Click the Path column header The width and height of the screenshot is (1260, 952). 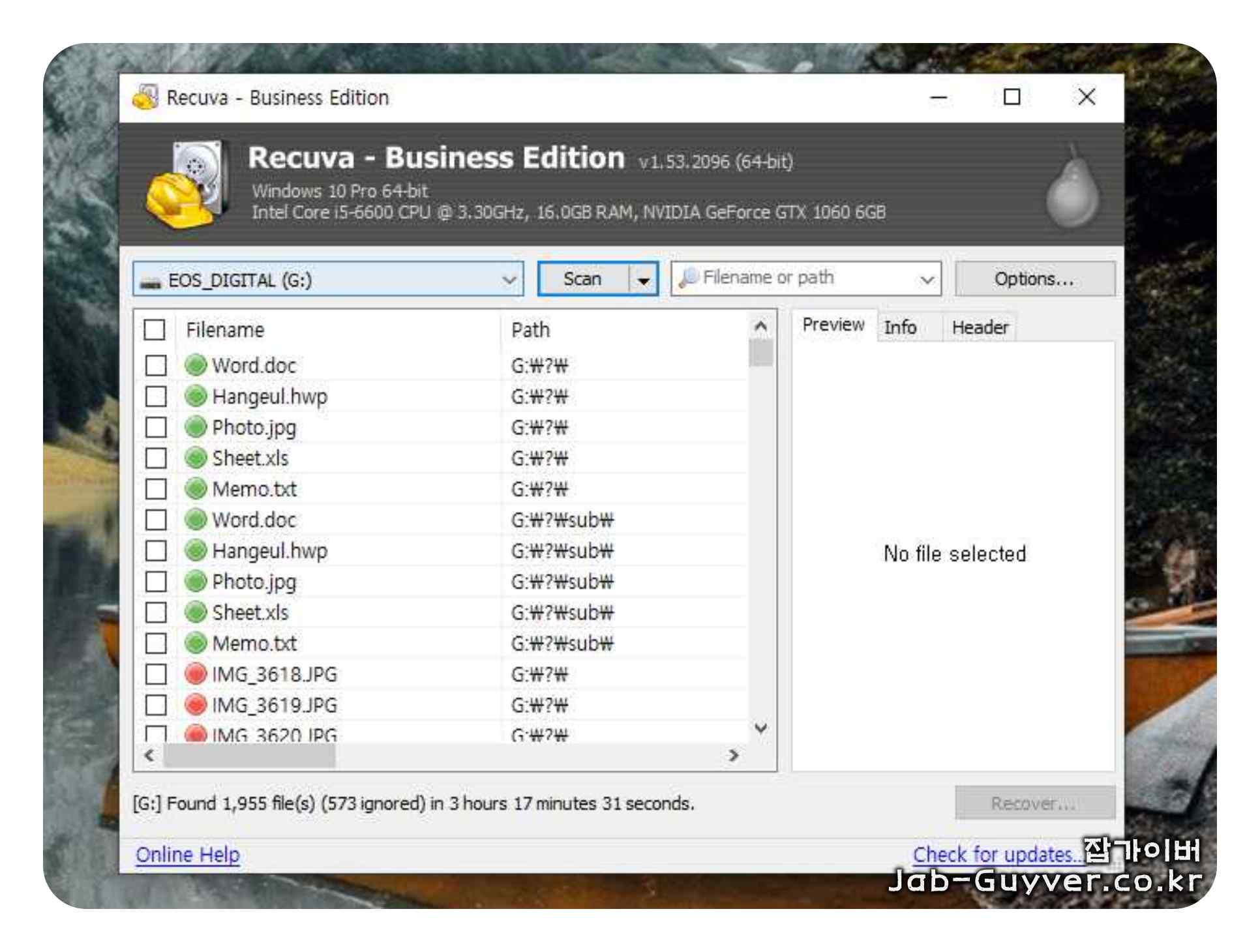coord(530,330)
